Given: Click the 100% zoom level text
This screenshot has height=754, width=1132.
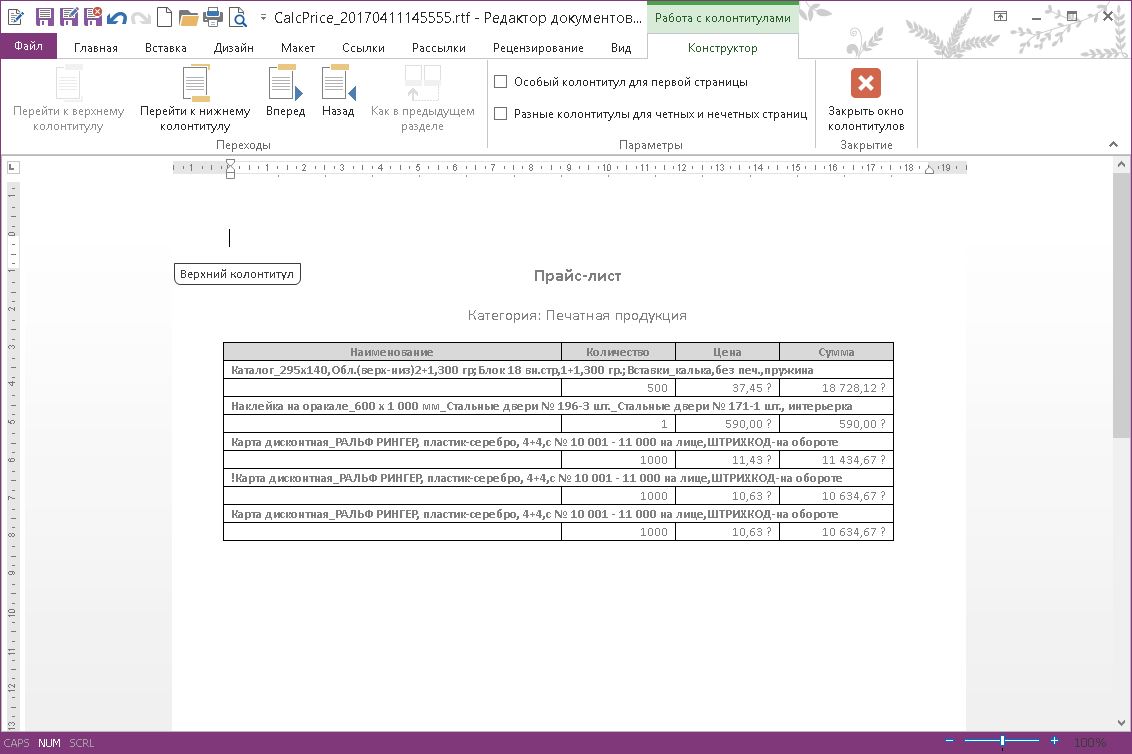Looking at the screenshot, I should (x=1089, y=742).
